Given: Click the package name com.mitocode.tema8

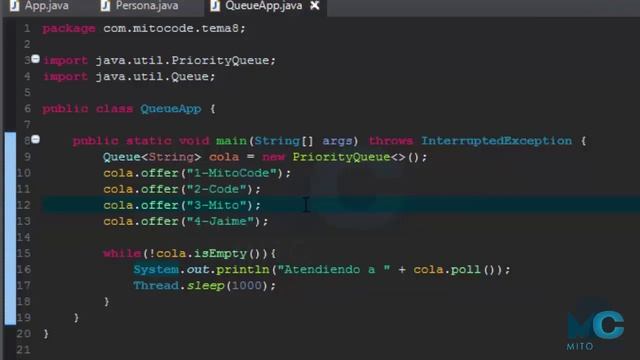Looking at the screenshot, I should (171, 29).
